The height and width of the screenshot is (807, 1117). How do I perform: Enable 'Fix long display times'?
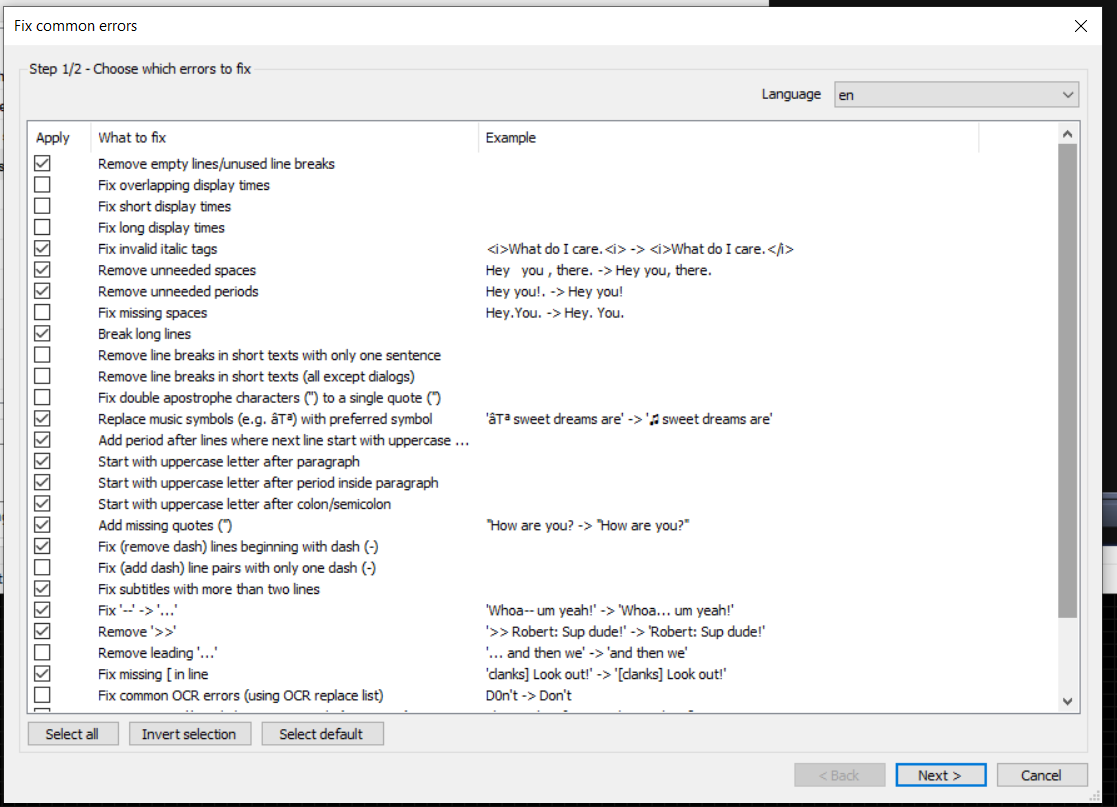coord(43,227)
